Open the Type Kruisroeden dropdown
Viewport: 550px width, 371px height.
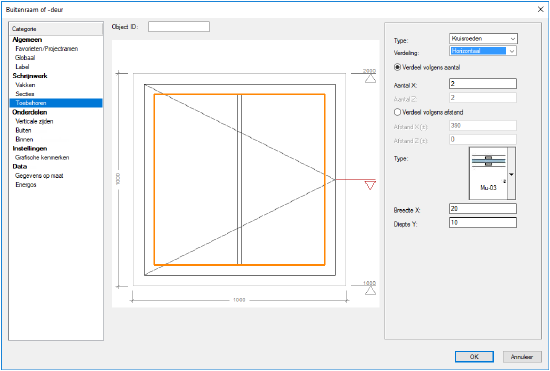point(483,39)
